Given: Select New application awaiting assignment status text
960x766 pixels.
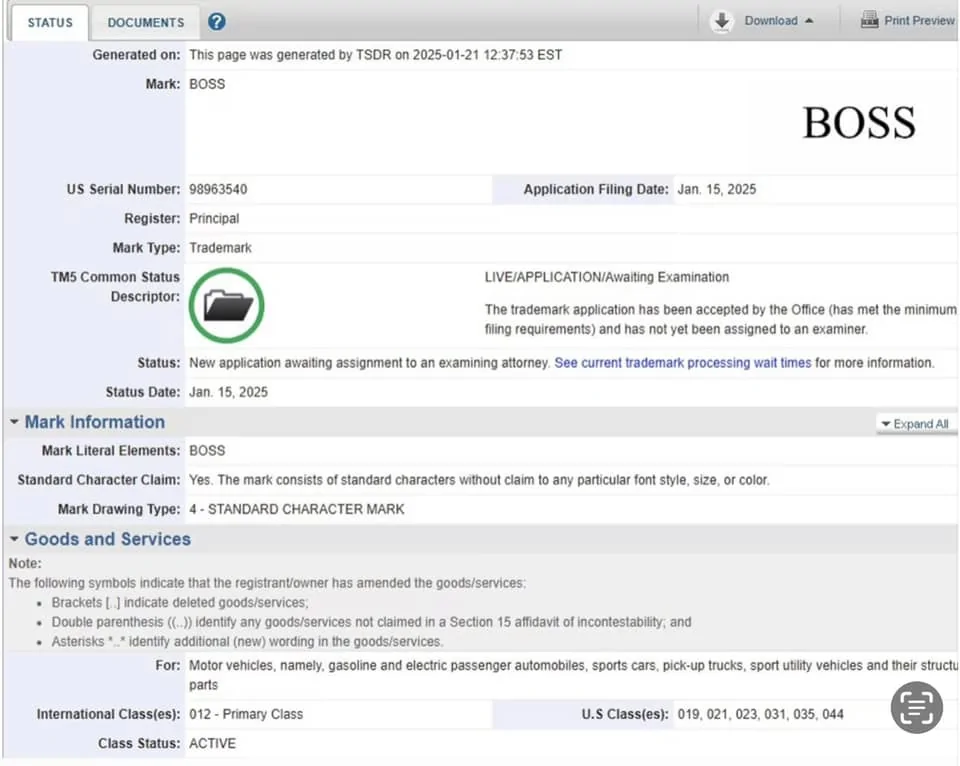Looking at the screenshot, I should 369,362.
